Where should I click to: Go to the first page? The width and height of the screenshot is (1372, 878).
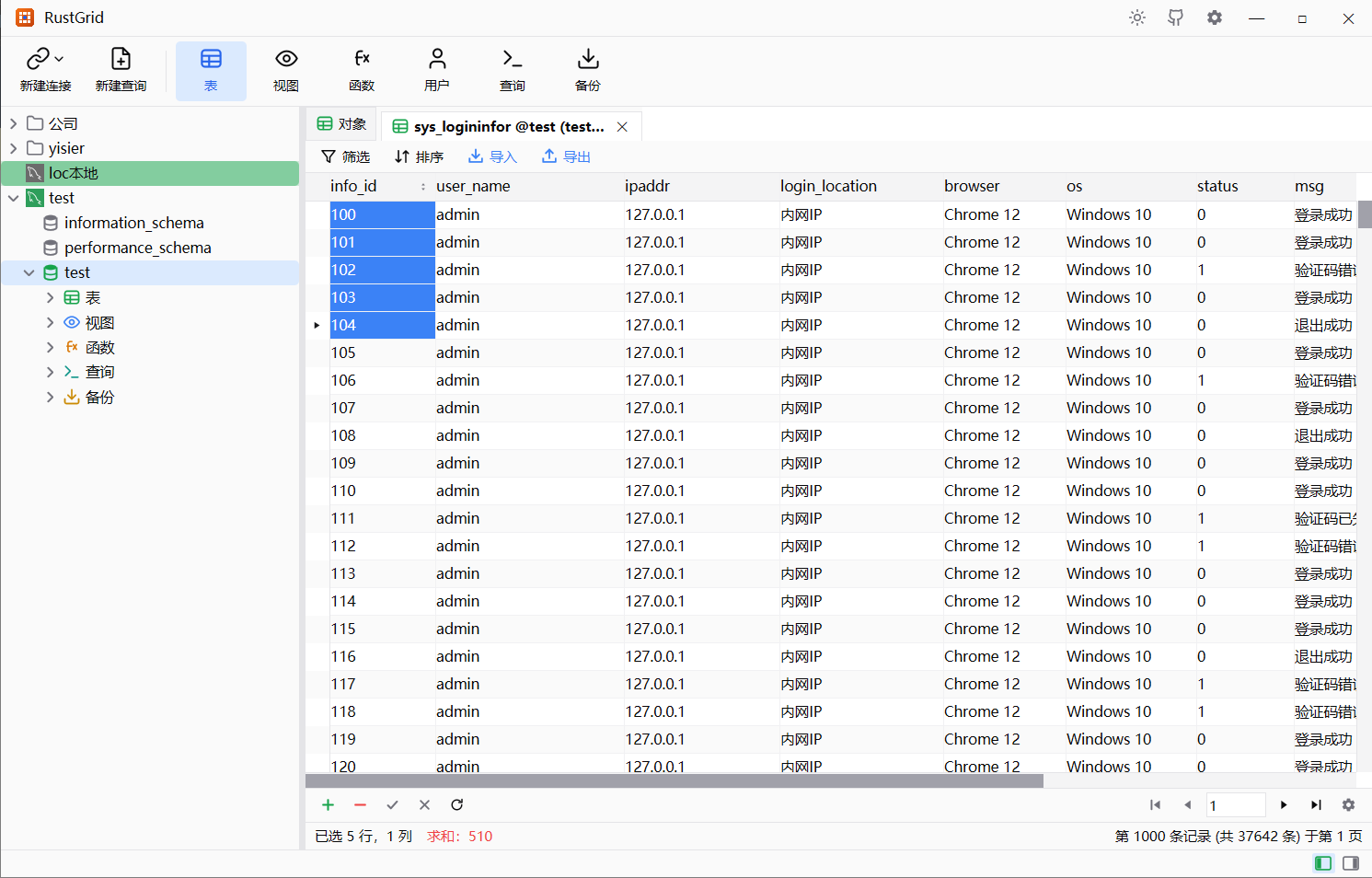click(x=1155, y=804)
